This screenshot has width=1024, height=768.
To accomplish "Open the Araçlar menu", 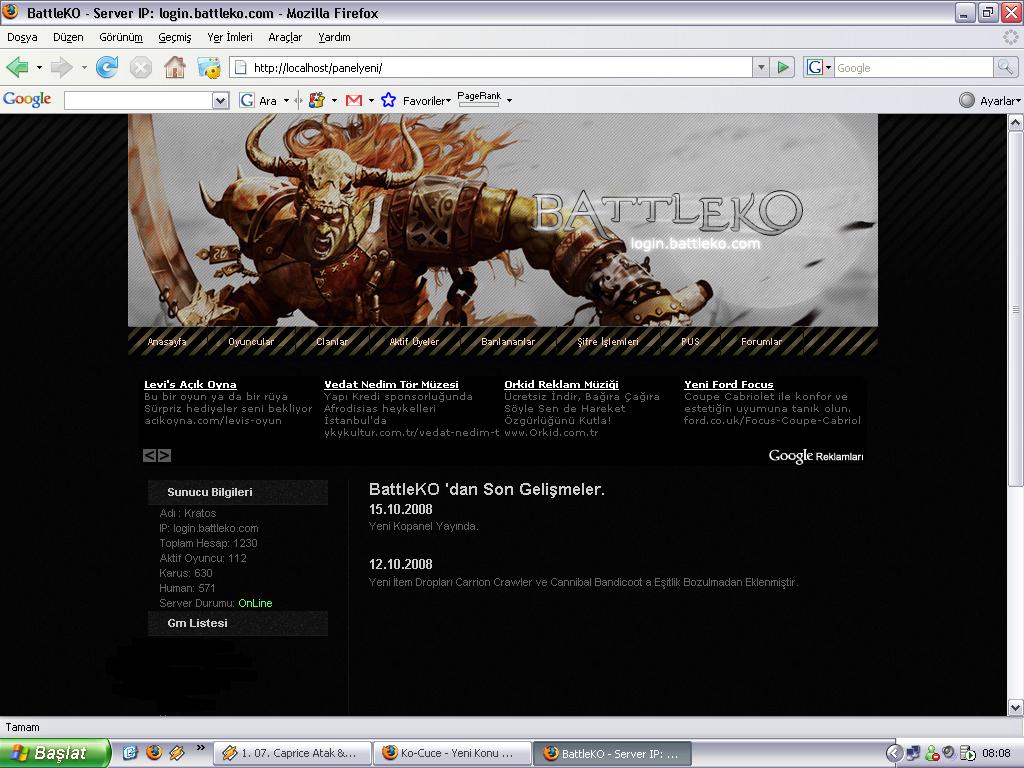I will (285, 37).
